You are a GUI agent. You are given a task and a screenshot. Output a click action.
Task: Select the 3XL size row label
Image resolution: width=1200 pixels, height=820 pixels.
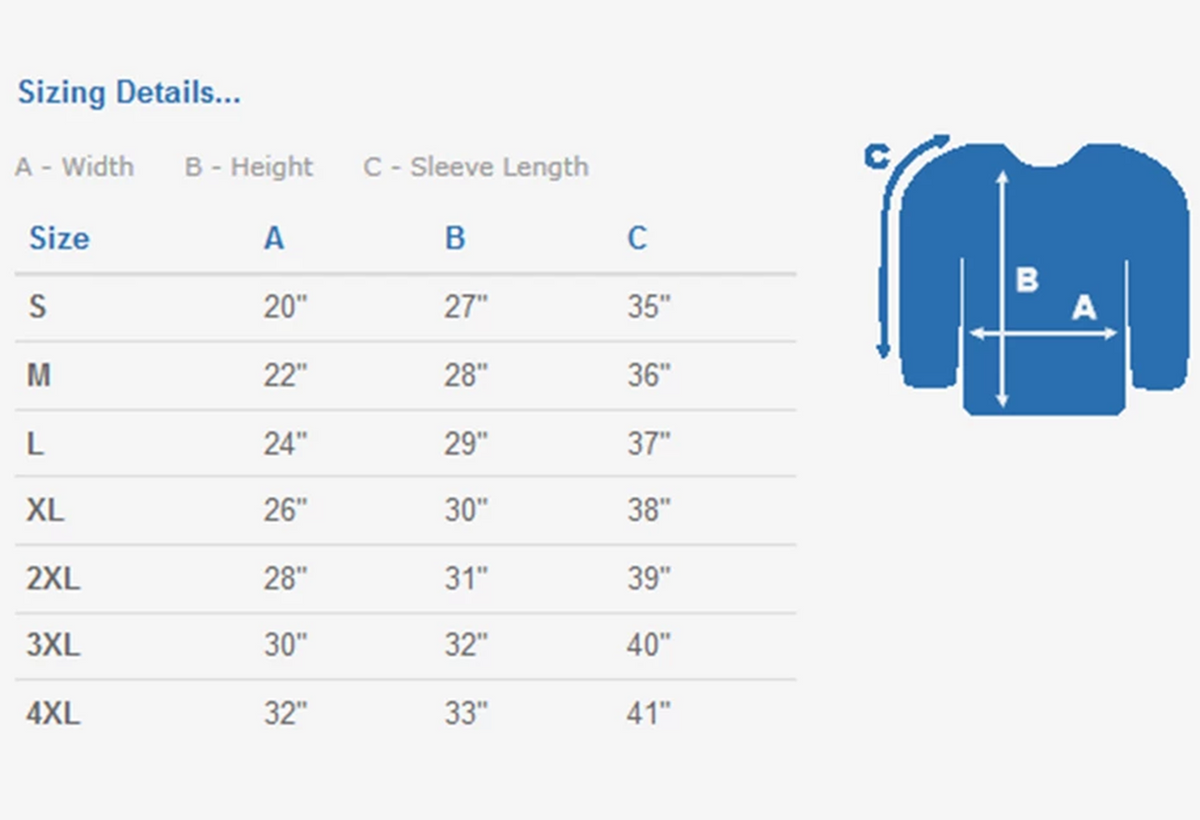[53, 645]
